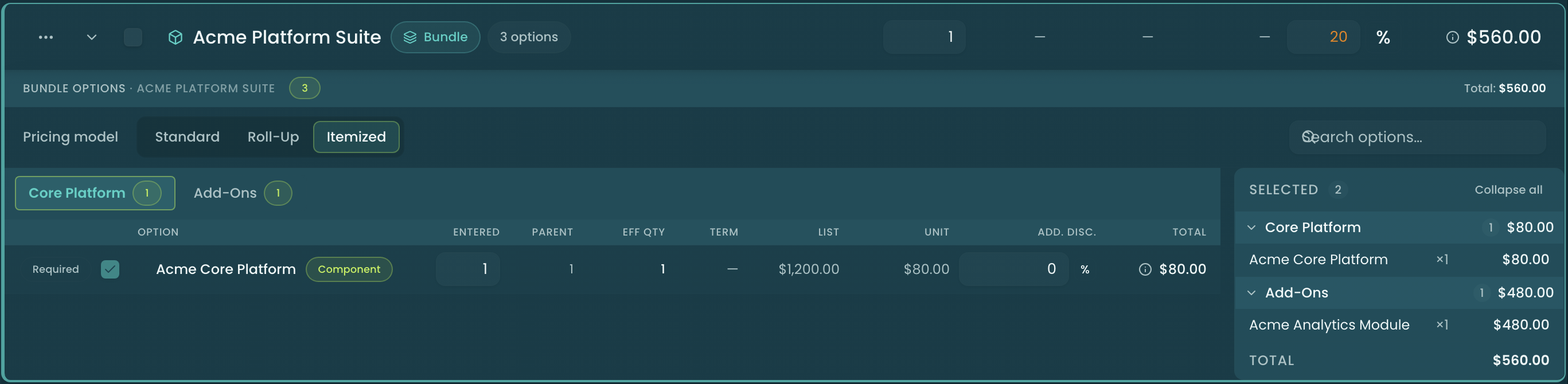
Task: Switch to the Core Platform tab
Action: pyautogui.click(x=95, y=193)
